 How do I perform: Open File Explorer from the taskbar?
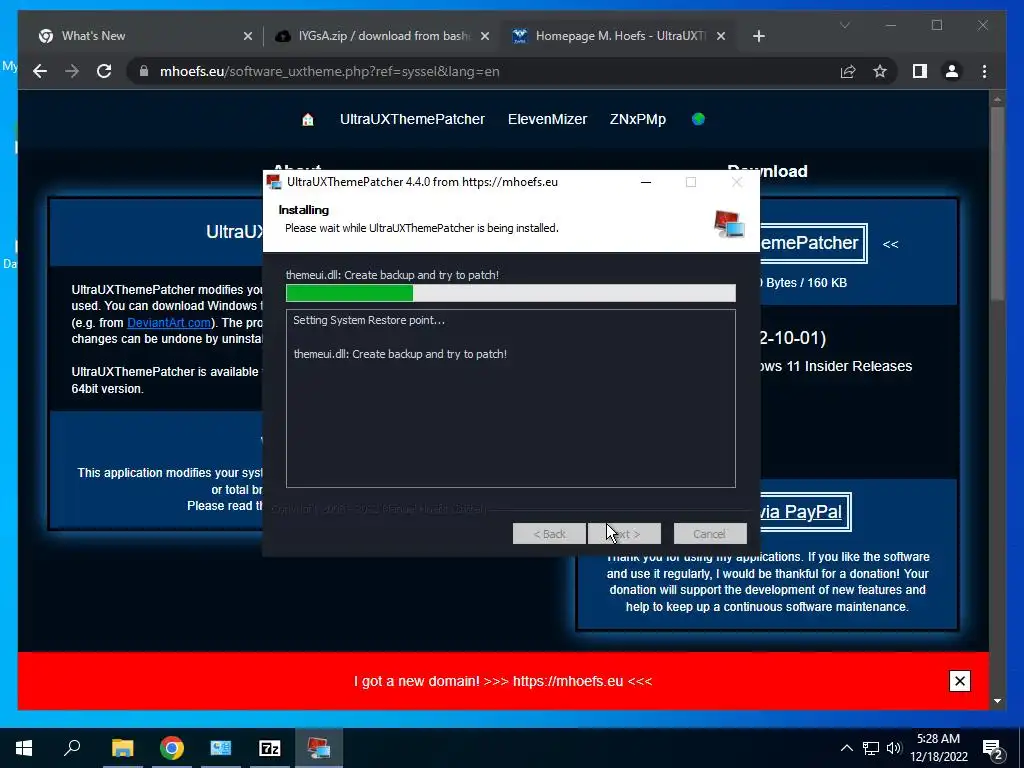pyautogui.click(x=122, y=748)
